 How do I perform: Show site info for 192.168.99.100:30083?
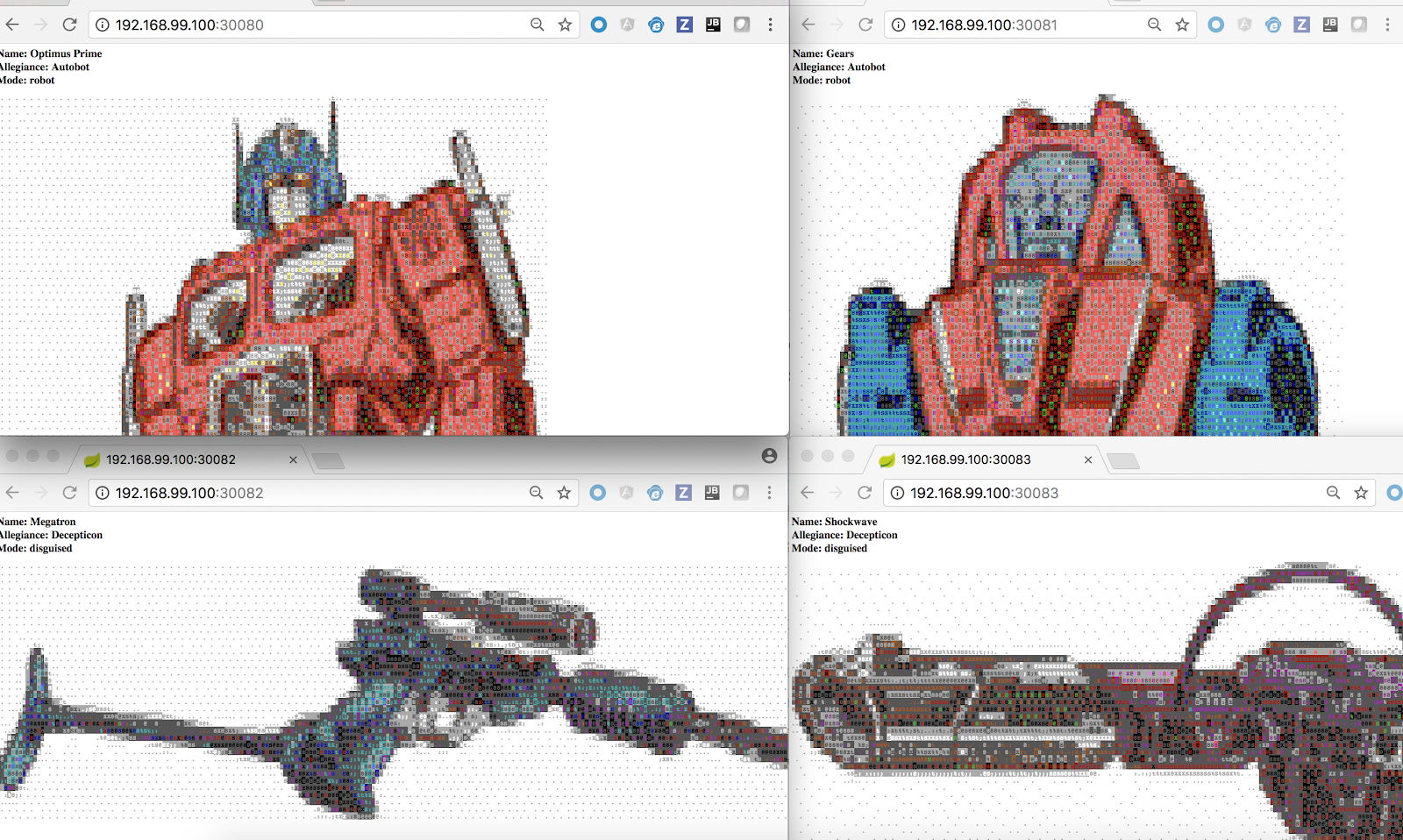click(x=898, y=493)
